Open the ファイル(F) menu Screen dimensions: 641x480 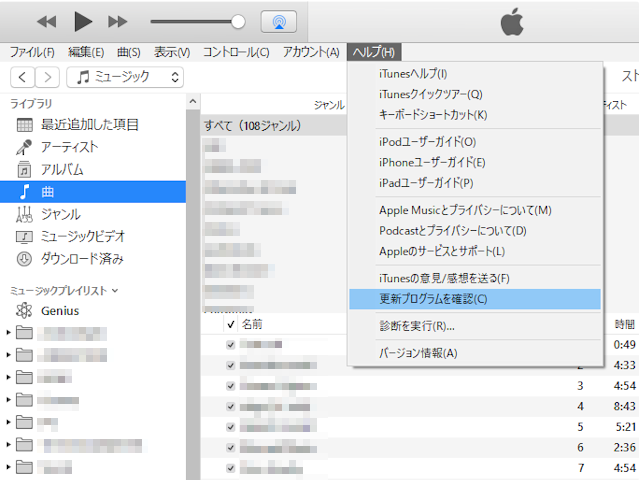tap(32, 52)
